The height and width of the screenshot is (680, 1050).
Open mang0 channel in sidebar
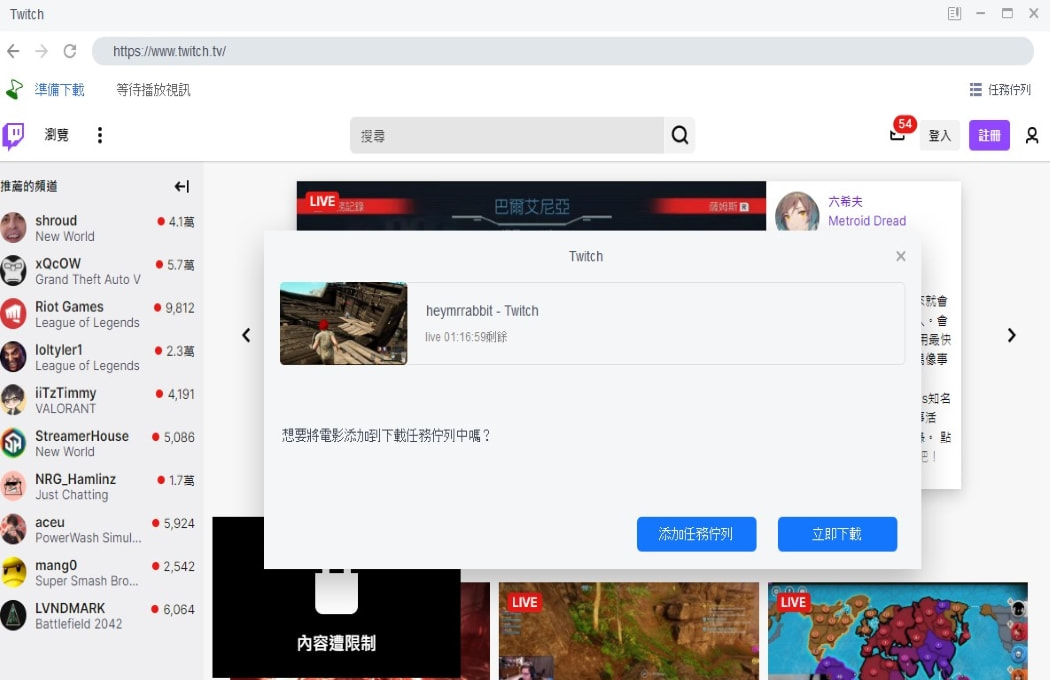click(100, 573)
